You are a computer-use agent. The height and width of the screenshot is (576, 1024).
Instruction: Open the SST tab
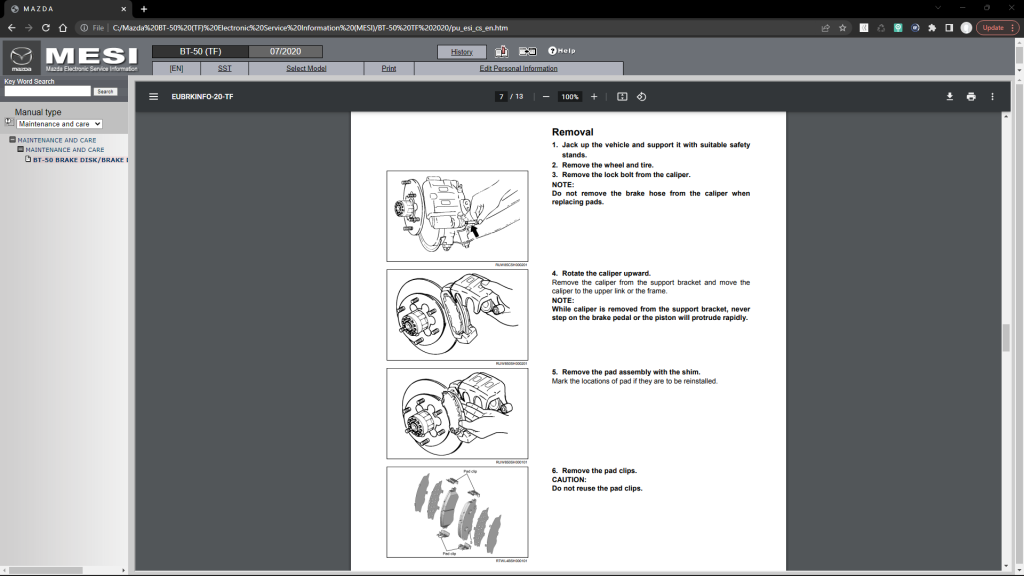pyautogui.click(x=224, y=68)
